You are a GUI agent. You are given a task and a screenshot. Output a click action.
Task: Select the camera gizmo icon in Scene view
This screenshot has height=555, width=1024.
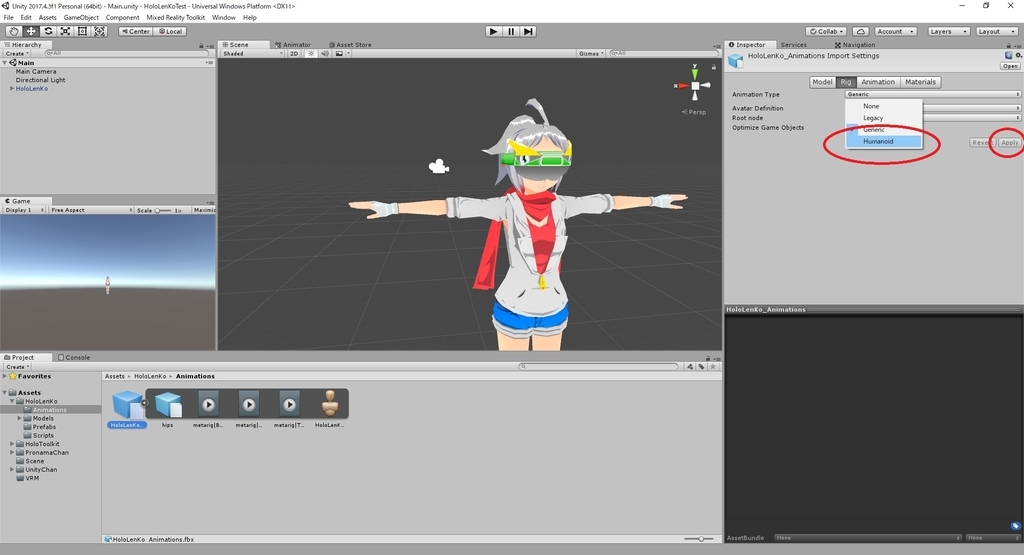(x=438, y=167)
